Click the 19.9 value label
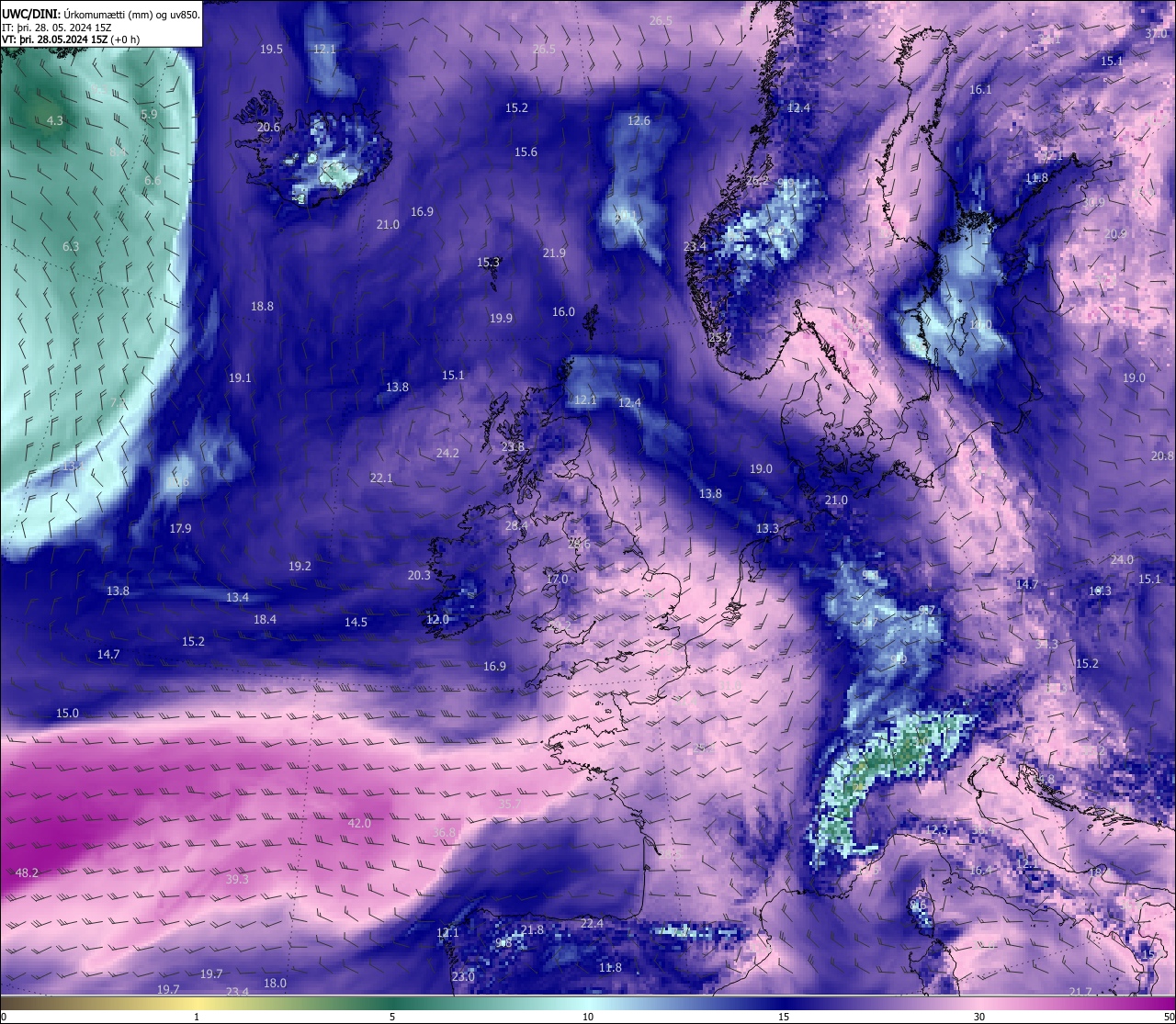This screenshot has height=1024, width=1176. click(501, 319)
